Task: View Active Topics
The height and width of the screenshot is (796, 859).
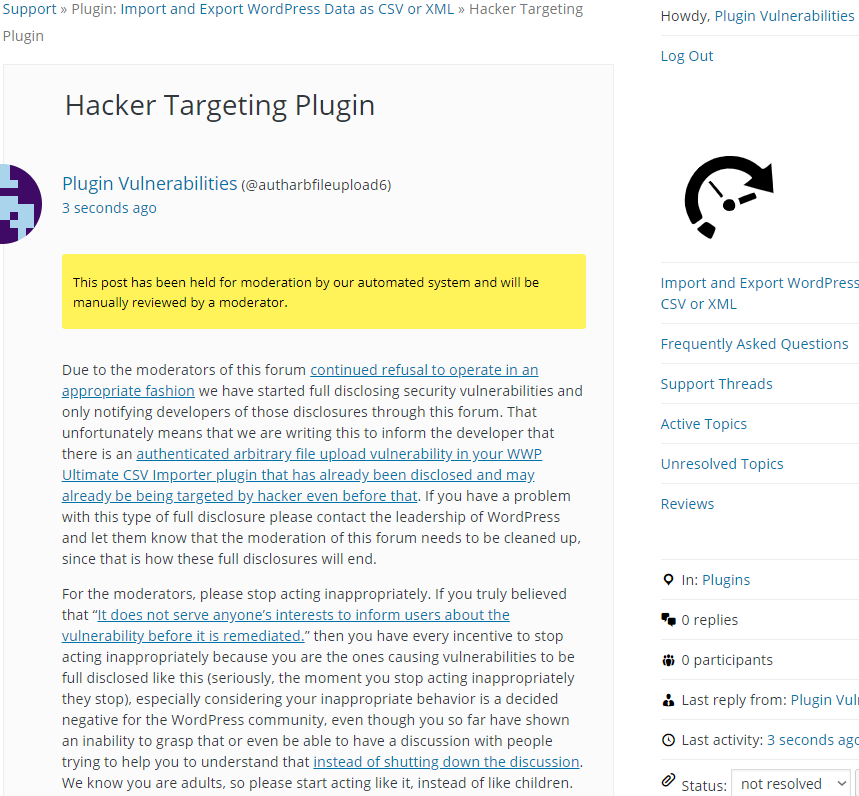Action: coord(703,423)
